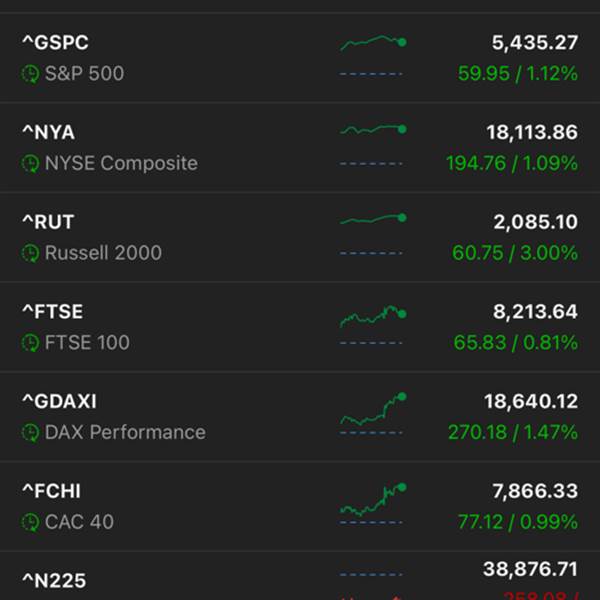The image size is (600, 600).
Task: Tap the clock icon beside Russell 2000
Action: pyautogui.click(x=30, y=253)
